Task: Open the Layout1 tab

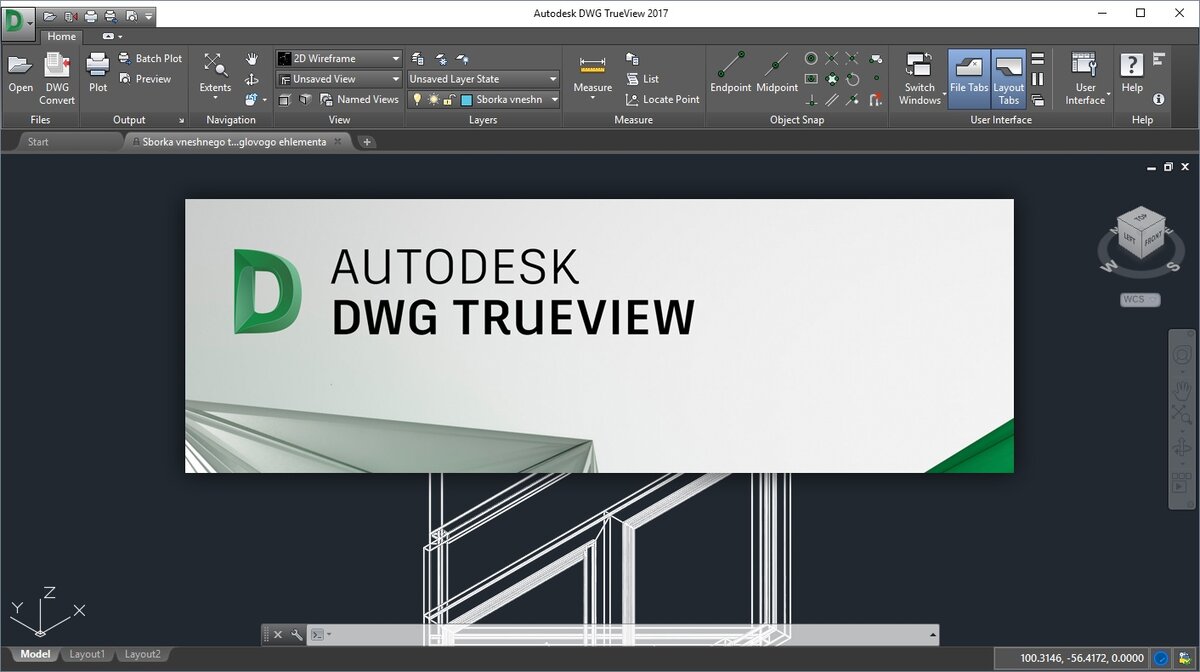Action: click(87, 655)
